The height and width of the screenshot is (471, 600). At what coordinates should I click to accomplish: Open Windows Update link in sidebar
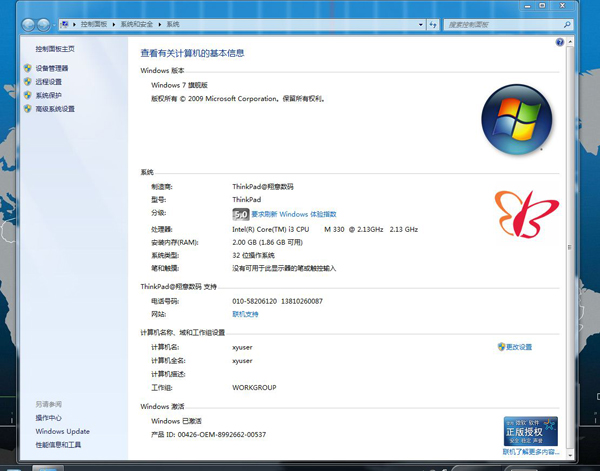(x=62, y=431)
